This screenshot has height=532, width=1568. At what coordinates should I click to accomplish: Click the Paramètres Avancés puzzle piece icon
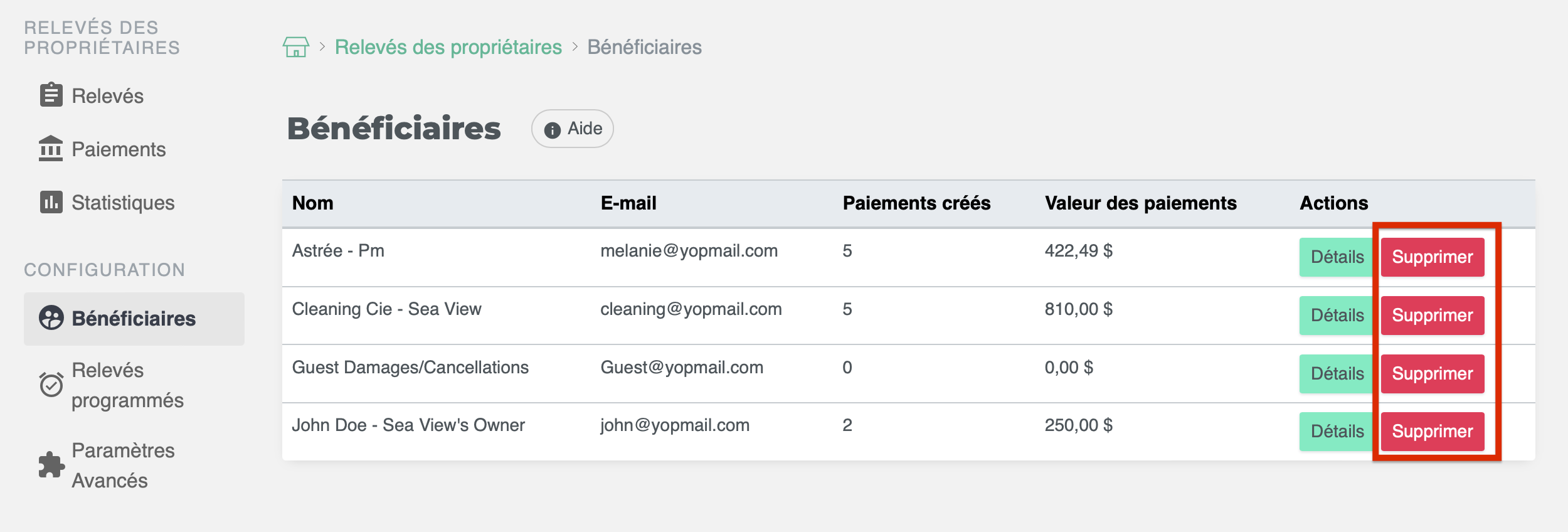[51, 465]
